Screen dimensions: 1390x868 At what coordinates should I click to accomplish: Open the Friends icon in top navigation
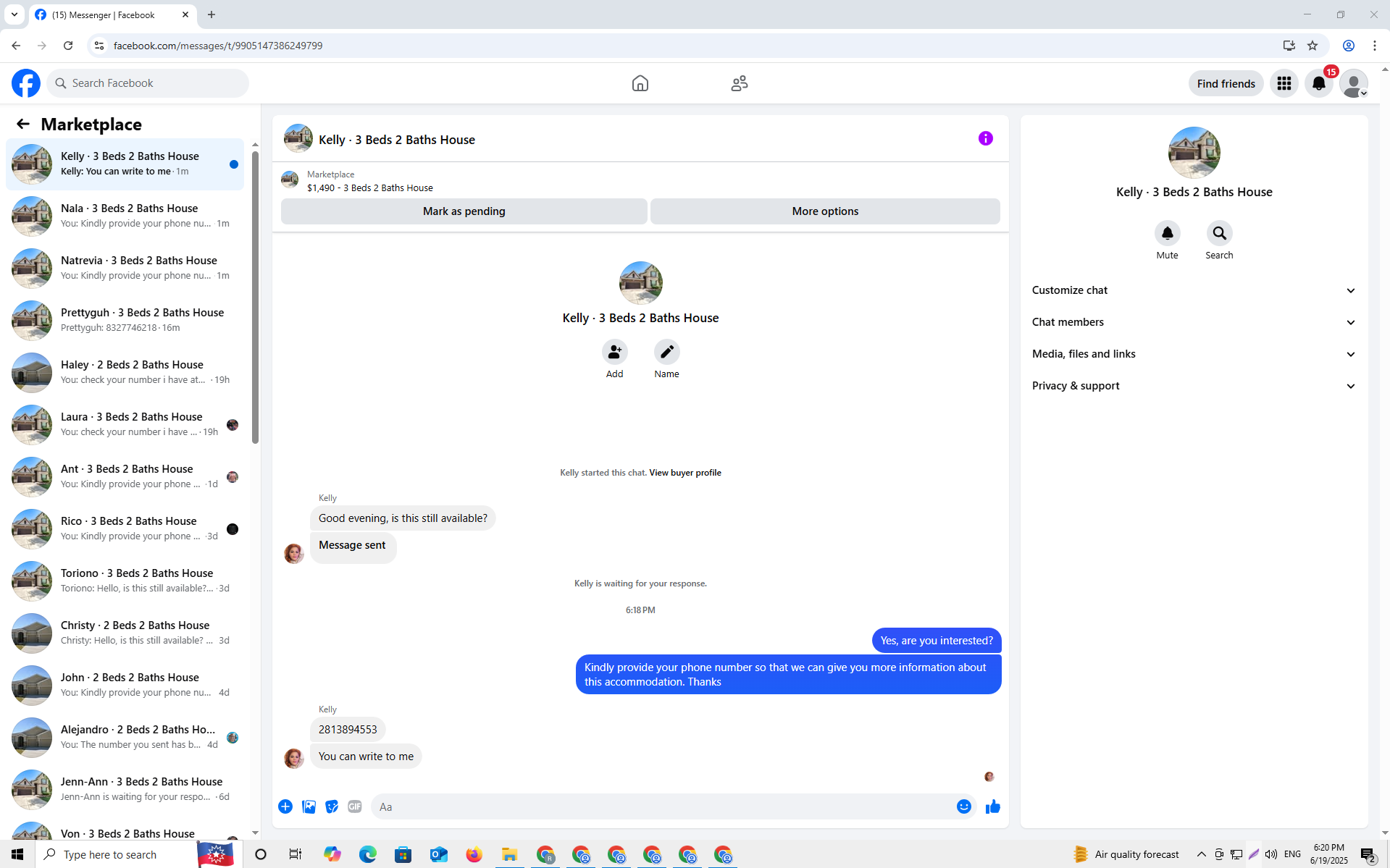point(739,83)
